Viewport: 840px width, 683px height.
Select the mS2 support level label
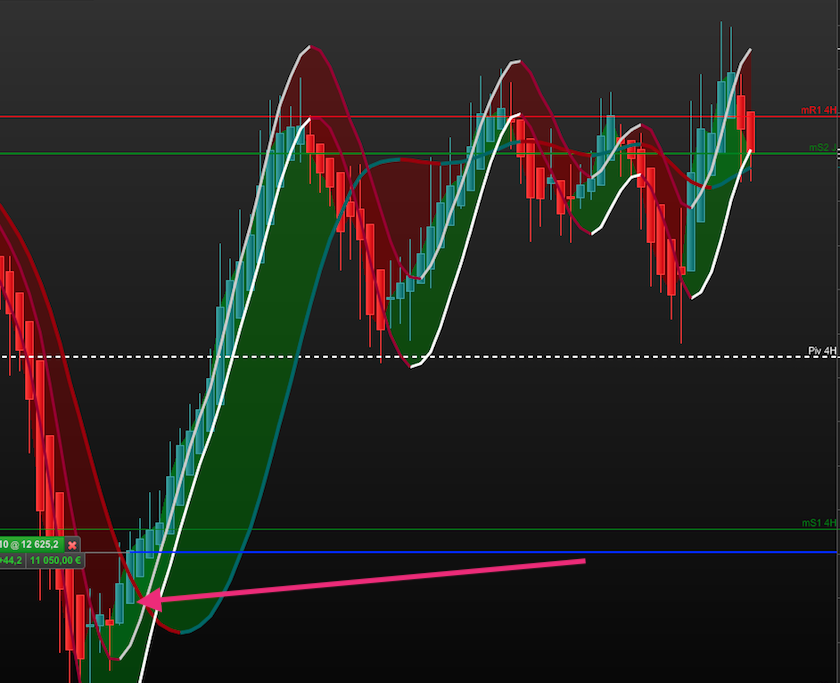click(x=820, y=147)
